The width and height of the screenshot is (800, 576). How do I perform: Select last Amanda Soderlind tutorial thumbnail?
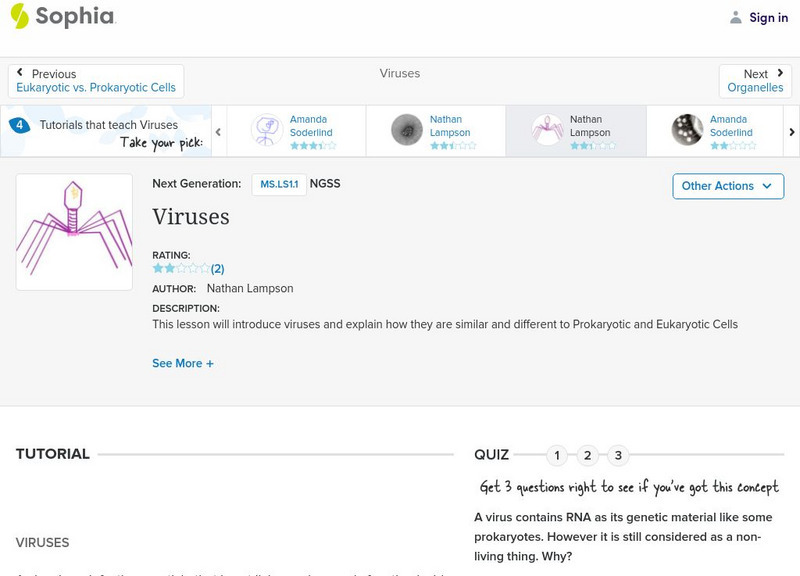[687, 130]
